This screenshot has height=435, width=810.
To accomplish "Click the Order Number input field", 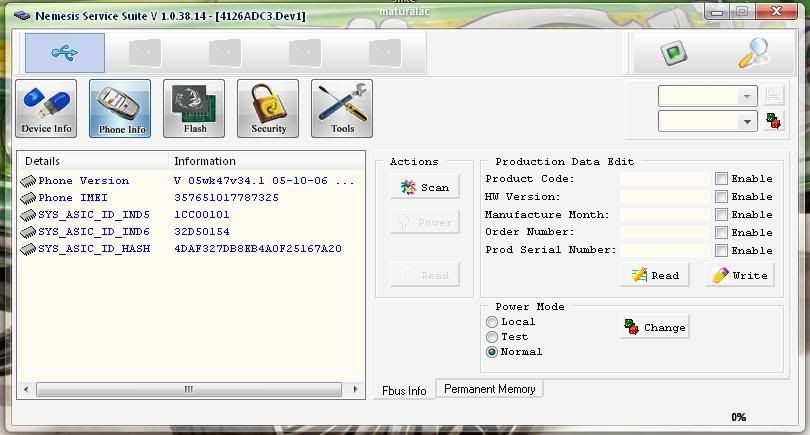I will [x=665, y=232].
